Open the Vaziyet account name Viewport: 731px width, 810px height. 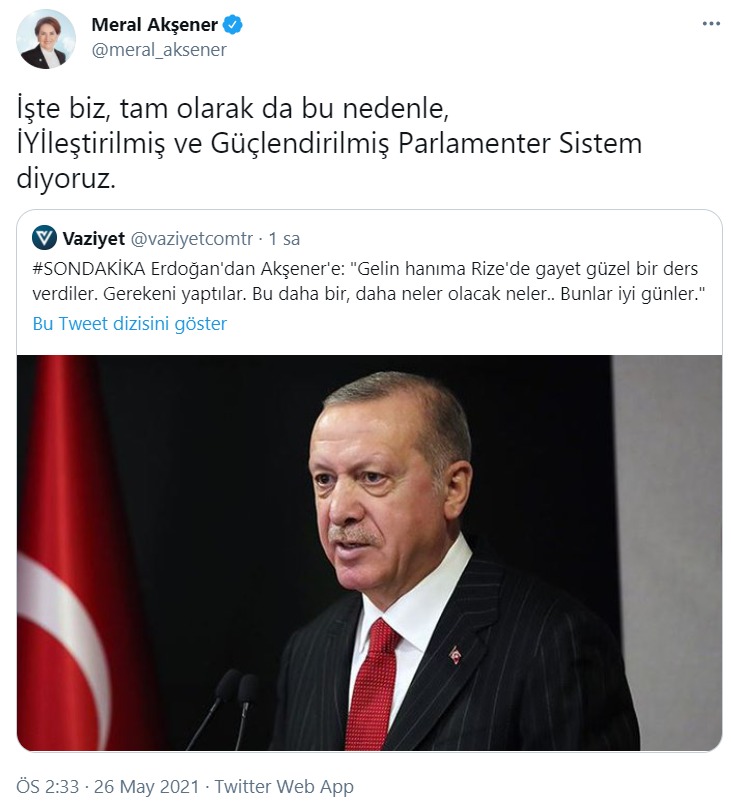(94, 239)
